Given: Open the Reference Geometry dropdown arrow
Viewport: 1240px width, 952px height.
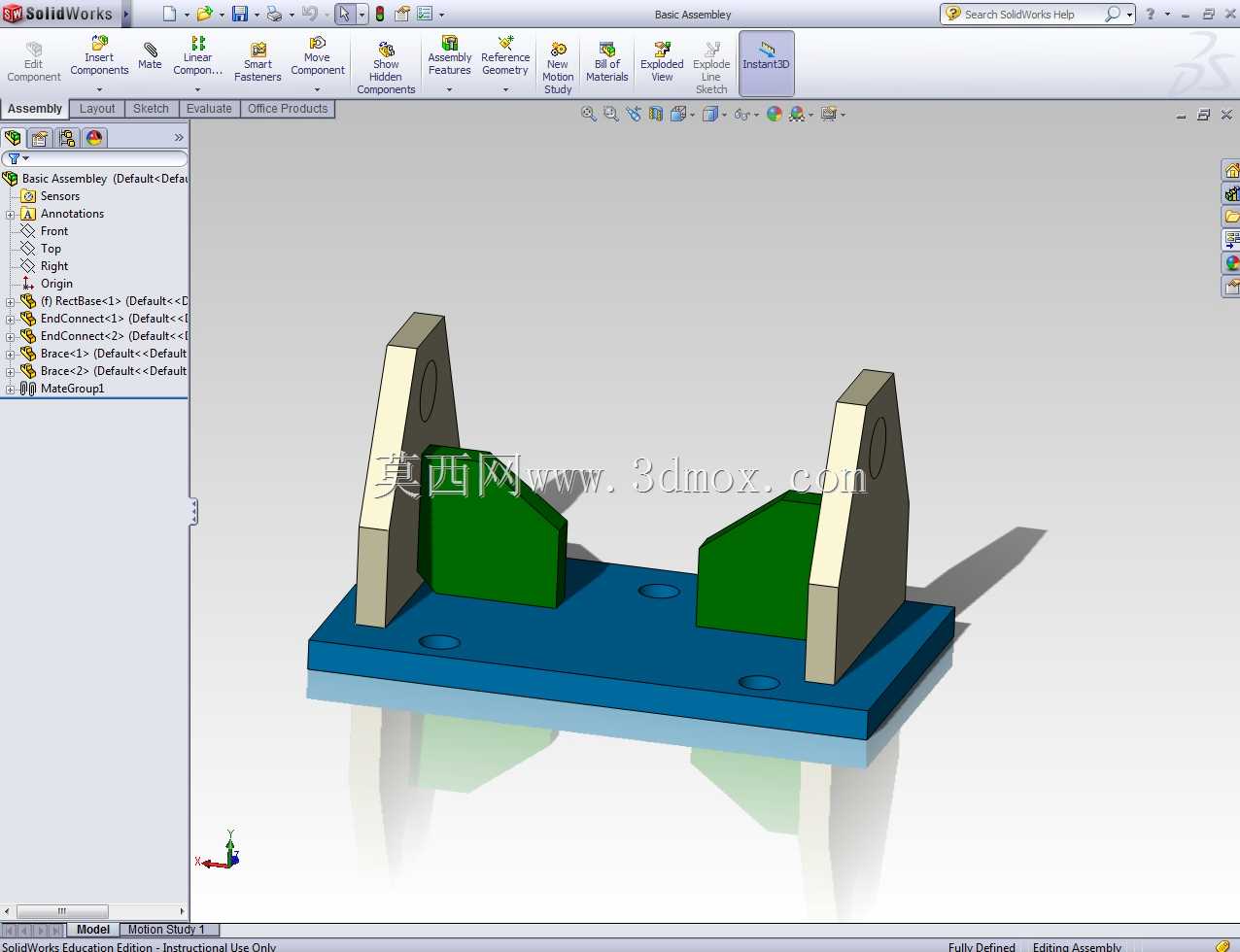Looking at the screenshot, I should click(x=505, y=89).
